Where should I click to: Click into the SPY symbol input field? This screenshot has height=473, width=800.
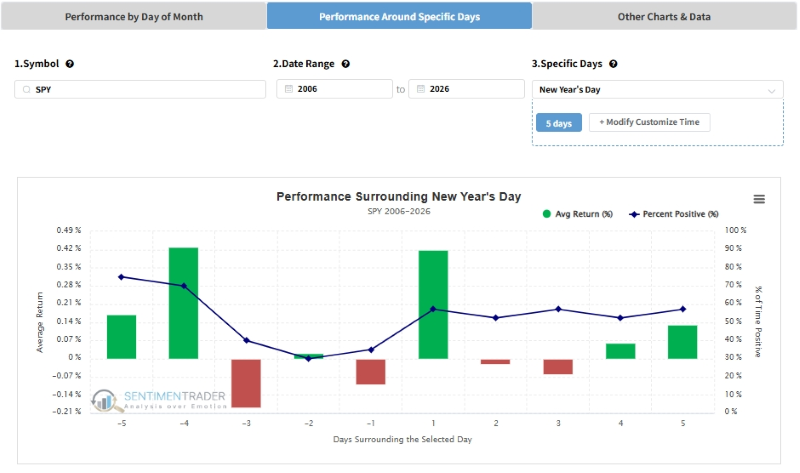point(140,89)
